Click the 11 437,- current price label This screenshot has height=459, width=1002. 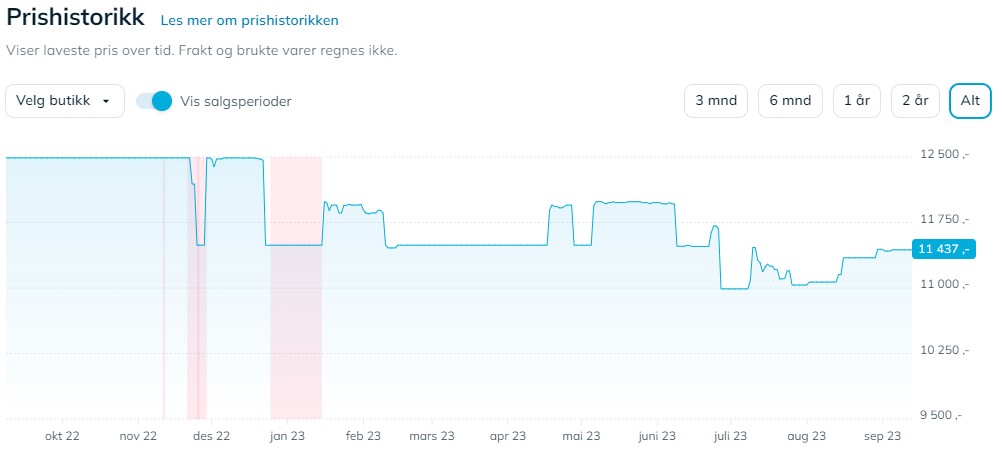coord(940,249)
